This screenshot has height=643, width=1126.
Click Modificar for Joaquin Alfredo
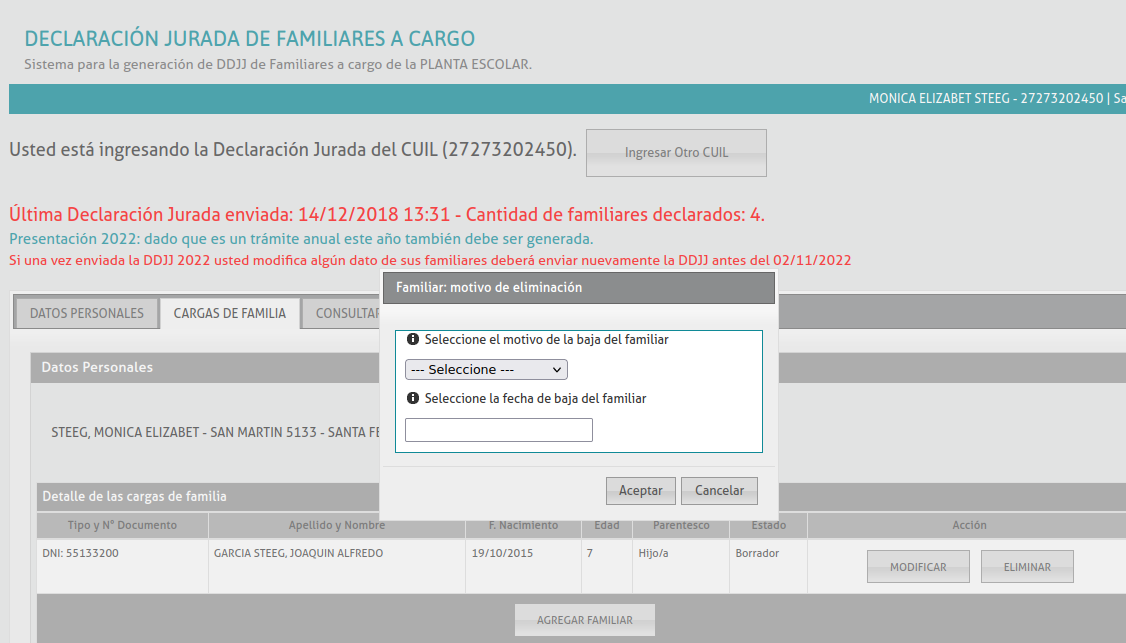click(918, 567)
